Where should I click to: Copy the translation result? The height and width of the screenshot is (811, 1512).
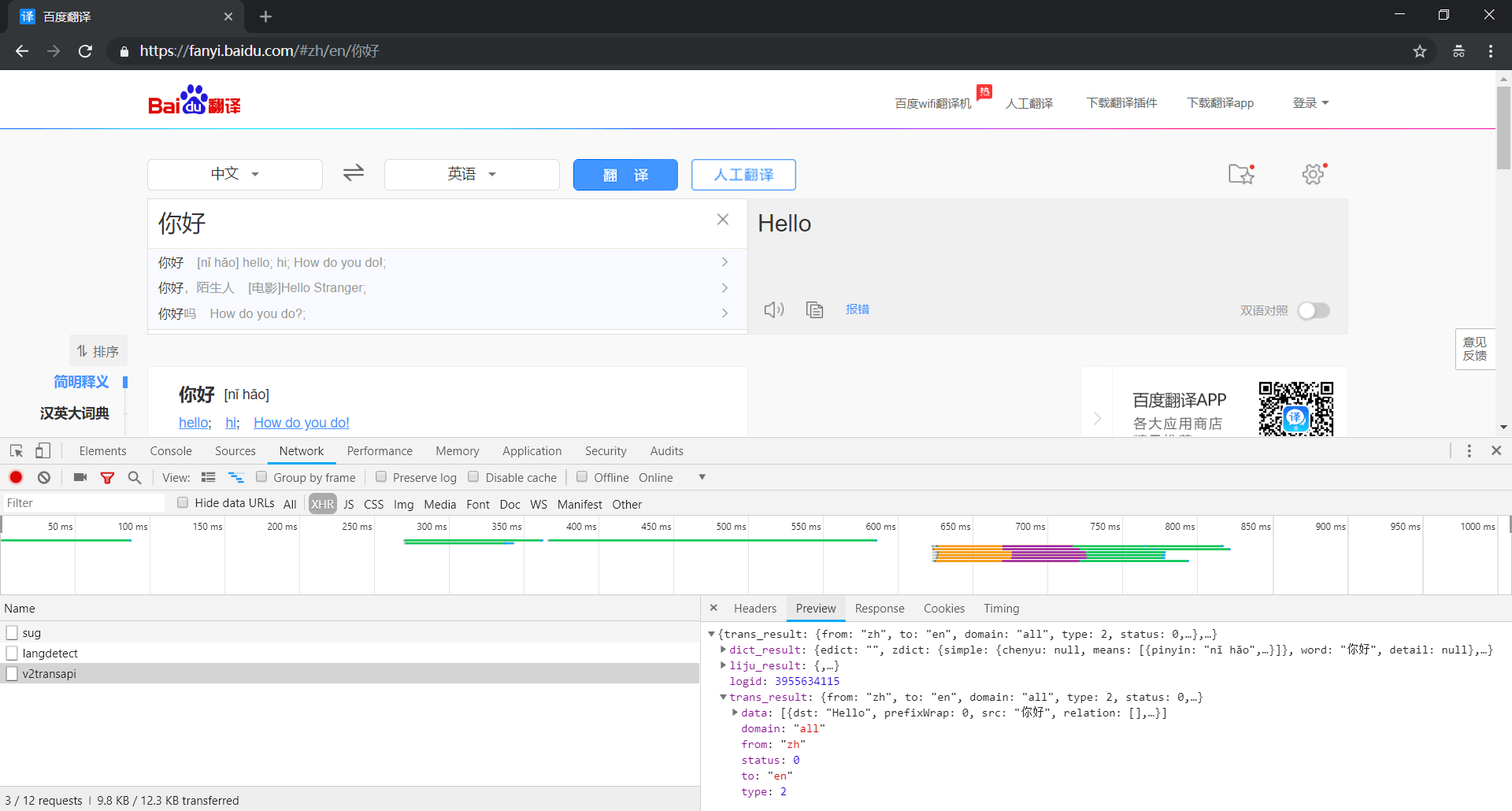pos(815,309)
